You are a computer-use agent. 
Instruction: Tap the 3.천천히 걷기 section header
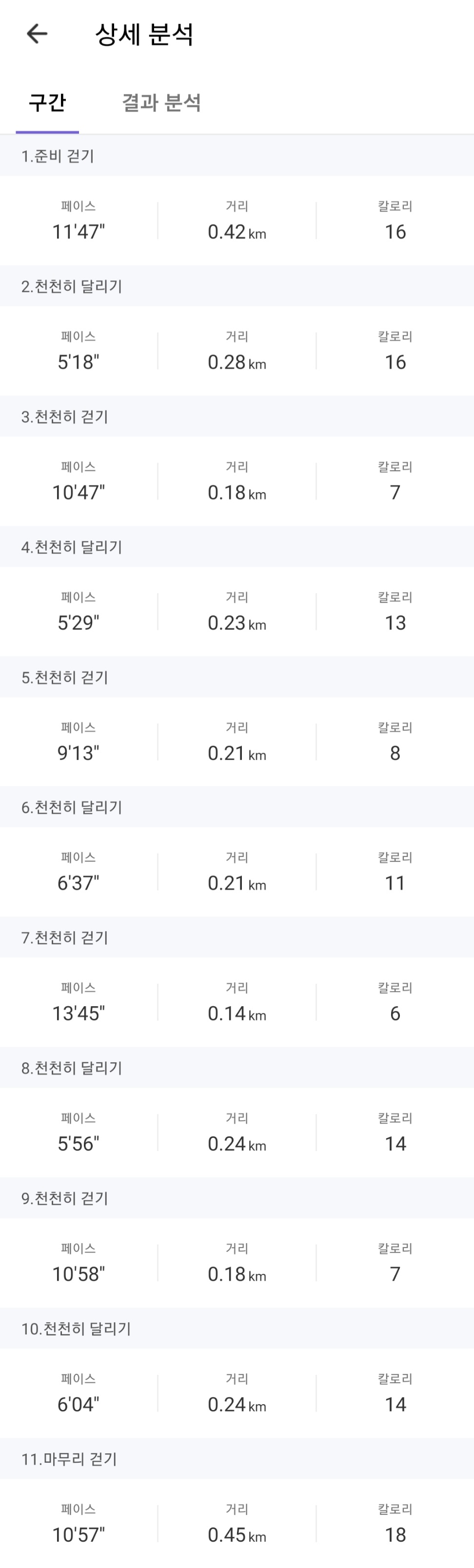click(x=237, y=417)
